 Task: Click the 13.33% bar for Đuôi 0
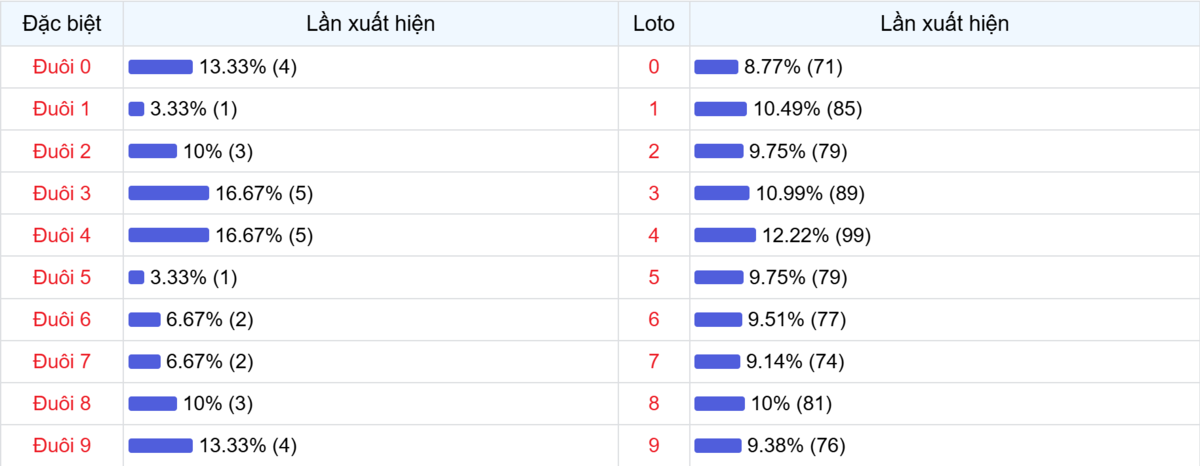160,67
